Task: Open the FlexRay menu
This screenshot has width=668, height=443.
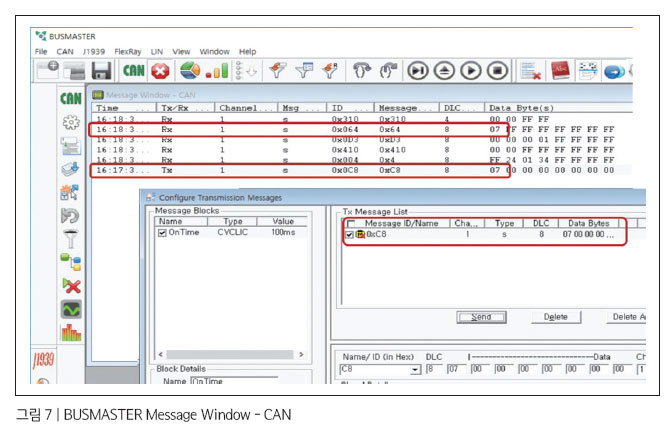Action: 128,52
